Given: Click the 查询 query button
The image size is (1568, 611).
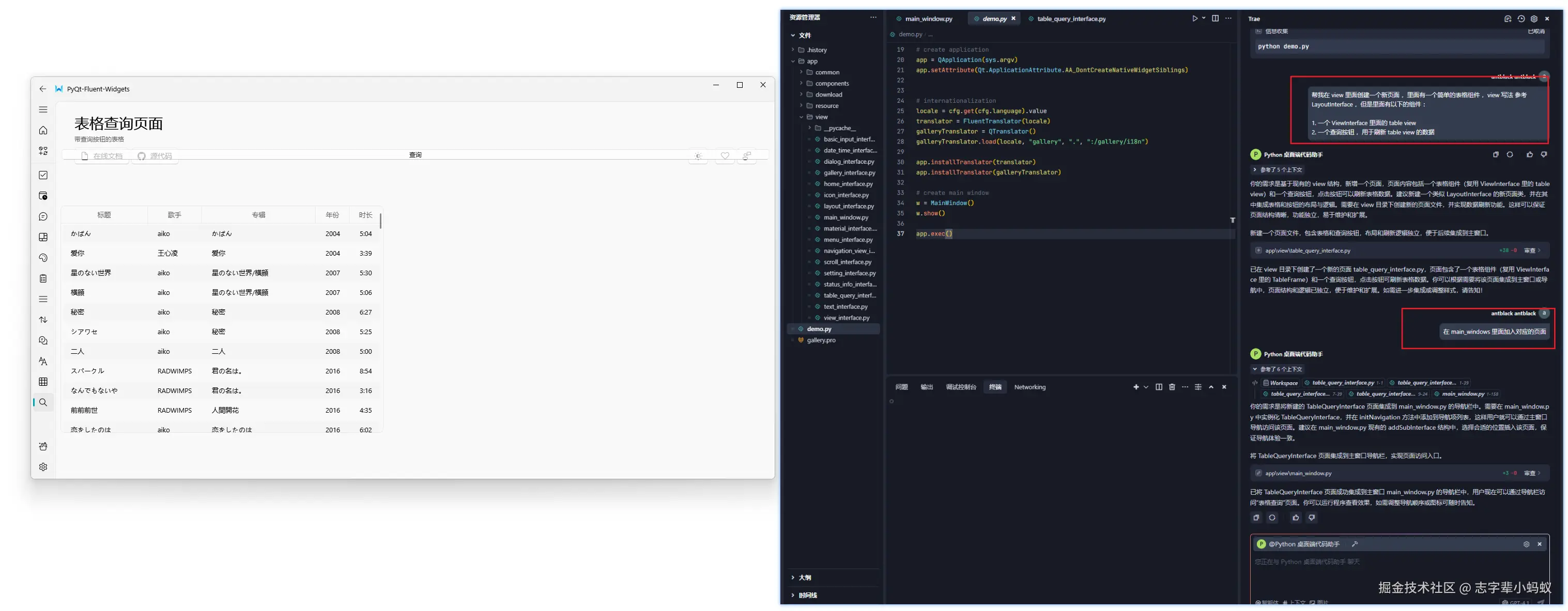Looking at the screenshot, I should click(415, 155).
